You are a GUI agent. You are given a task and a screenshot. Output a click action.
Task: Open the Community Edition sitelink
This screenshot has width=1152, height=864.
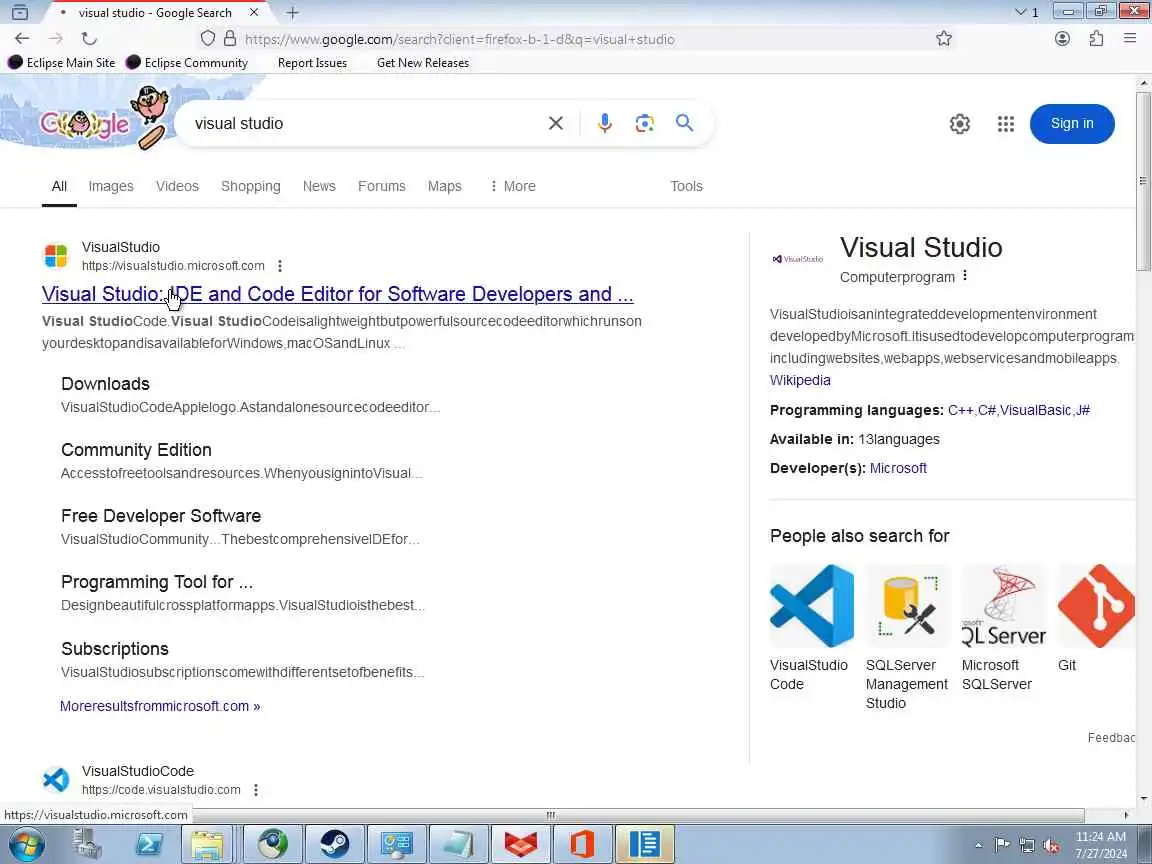136,450
